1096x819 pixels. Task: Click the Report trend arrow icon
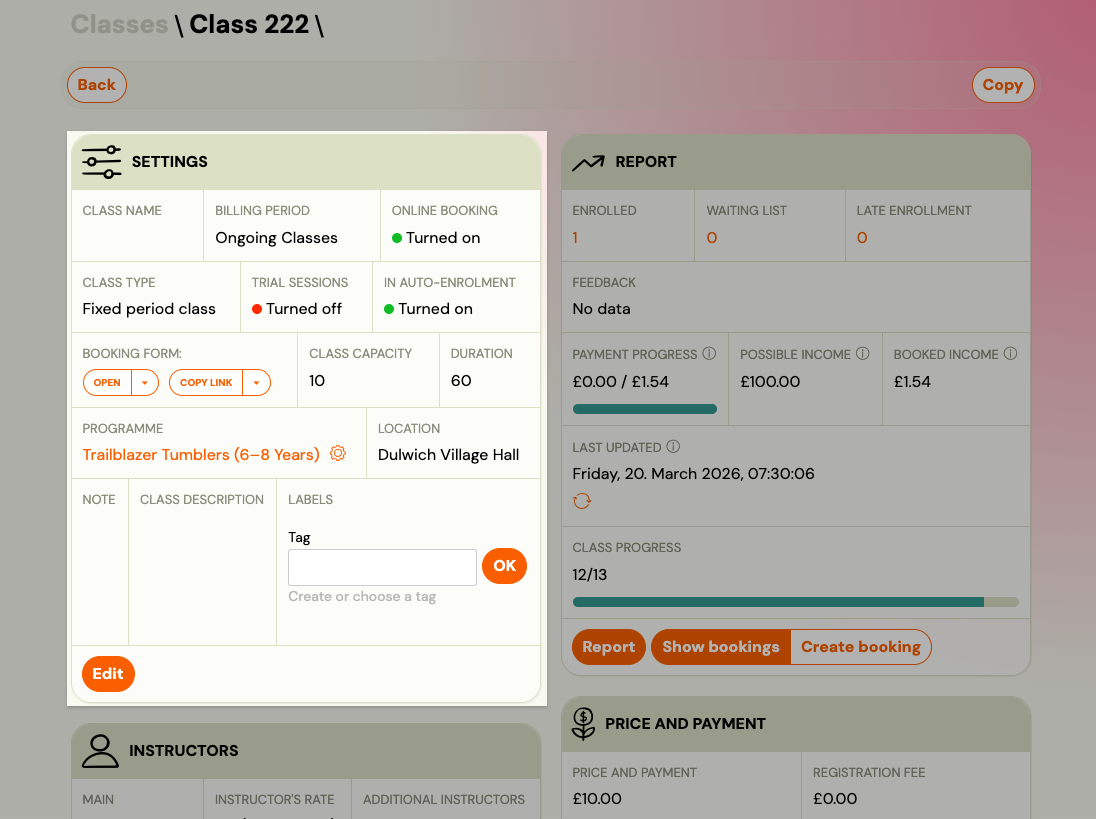(588, 162)
